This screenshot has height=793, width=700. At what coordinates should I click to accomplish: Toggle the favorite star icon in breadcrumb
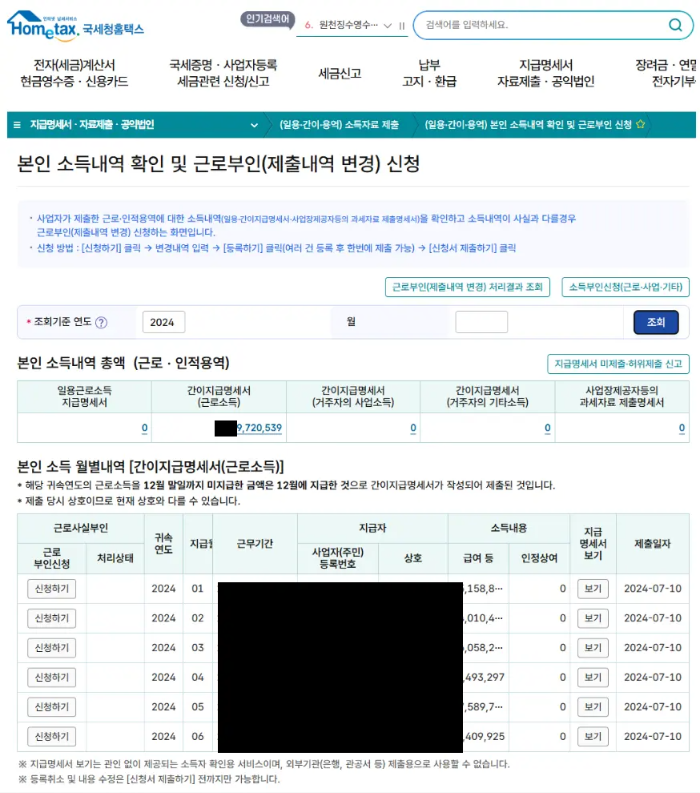pyautogui.click(x=640, y=124)
